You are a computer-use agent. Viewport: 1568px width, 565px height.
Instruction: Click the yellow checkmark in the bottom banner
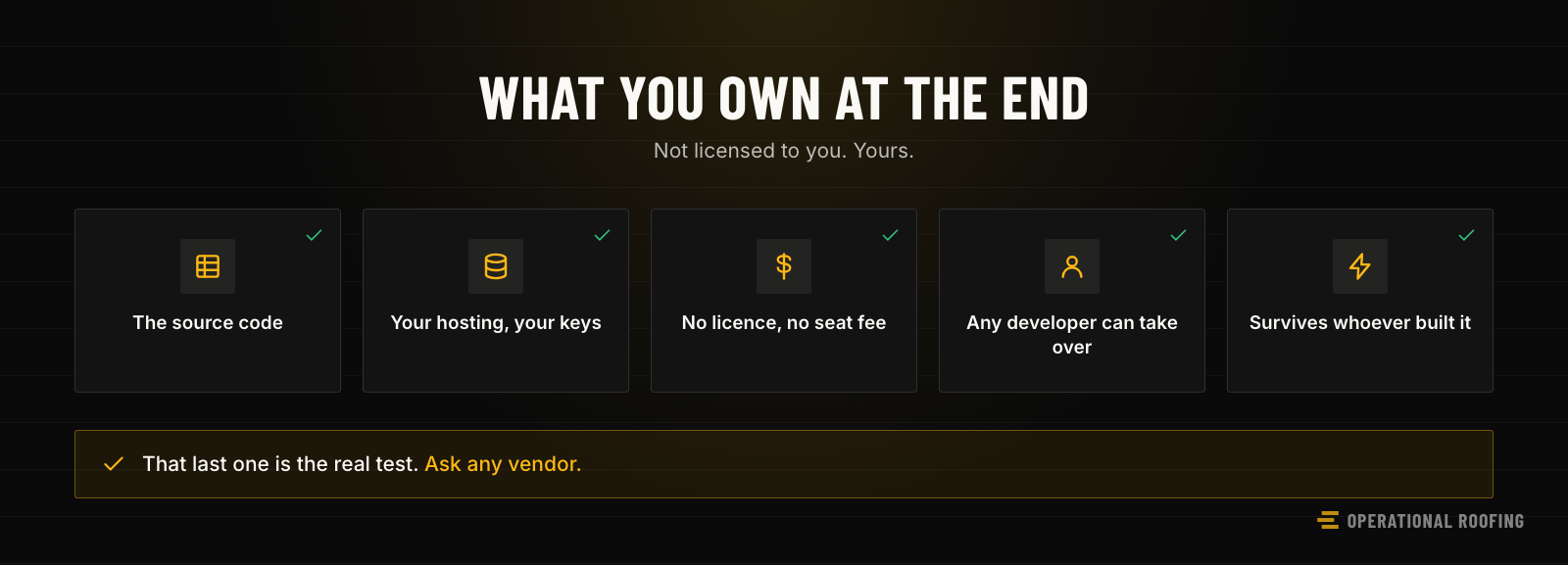point(114,464)
